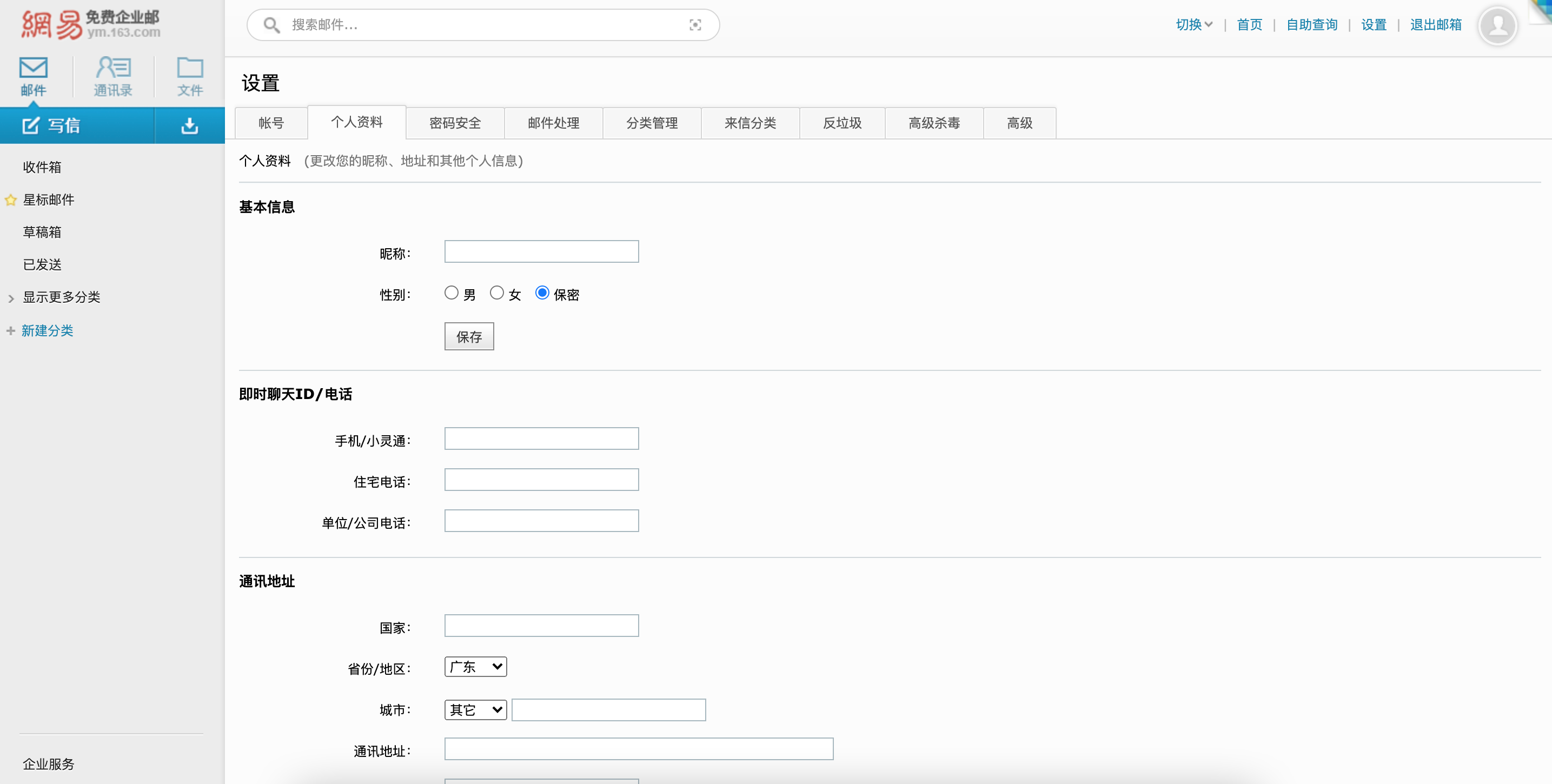1552x784 pixels.
Task: Switch to the 高级杀毒 tab
Action: coord(934,123)
